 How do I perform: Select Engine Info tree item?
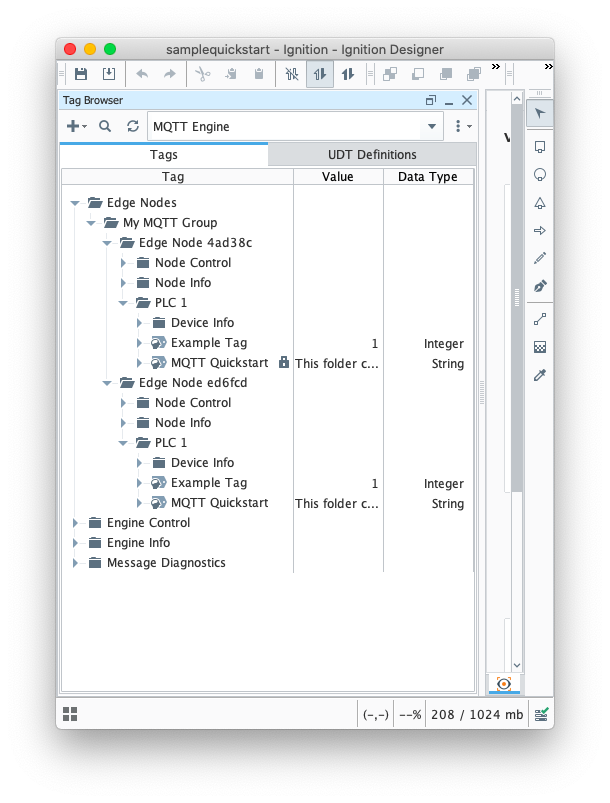click(138, 543)
